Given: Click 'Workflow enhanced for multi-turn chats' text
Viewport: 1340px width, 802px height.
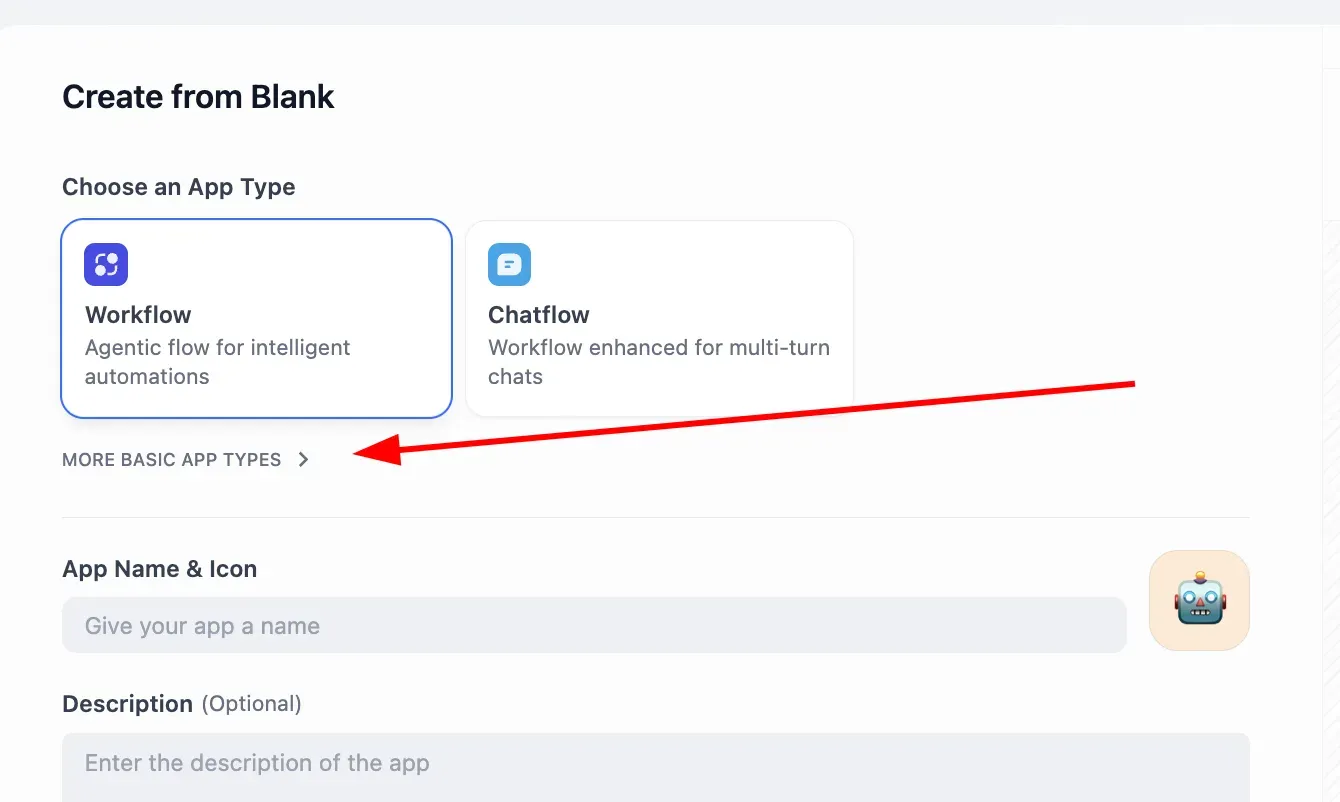Looking at the screenshot, I should (659, 362).
